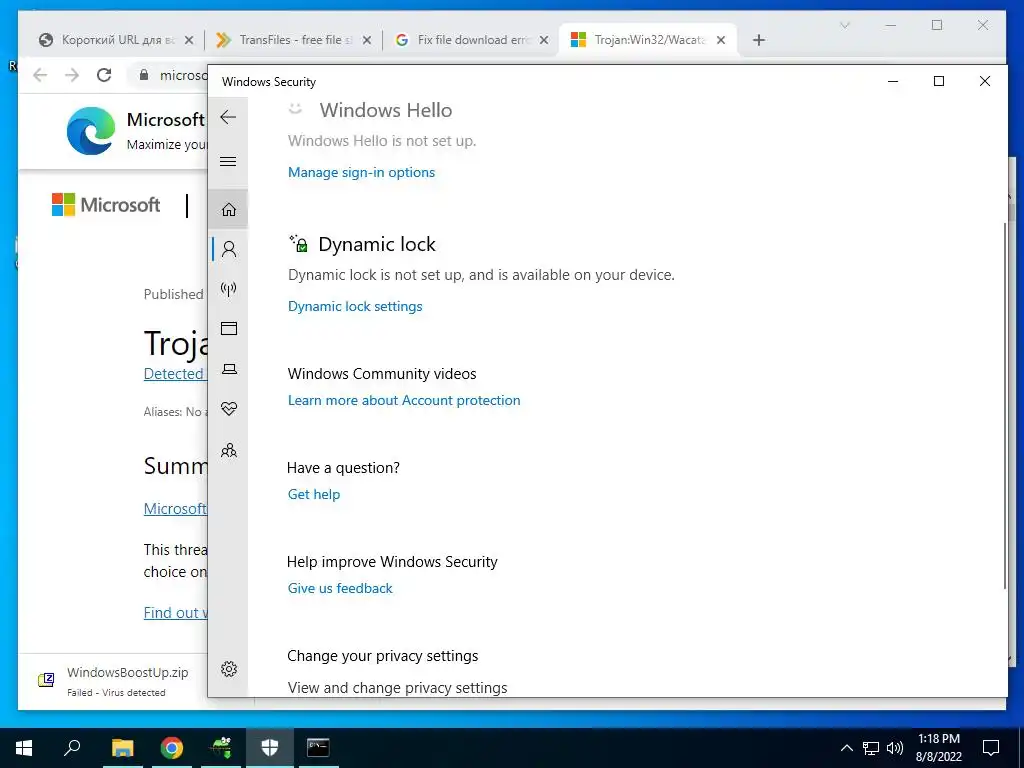The width and height of the screenshot is (1024, 768).
Task: Show hidden system tray icons
Action: click(846, 748)
